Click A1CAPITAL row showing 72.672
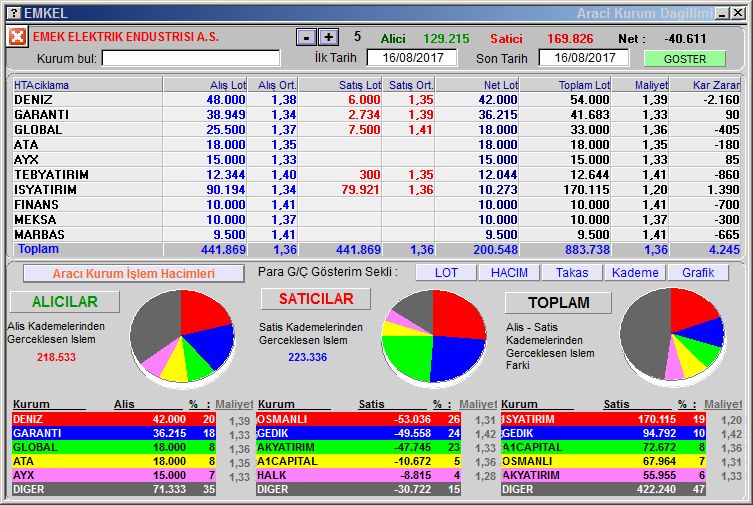 click(x=603, y=447)
